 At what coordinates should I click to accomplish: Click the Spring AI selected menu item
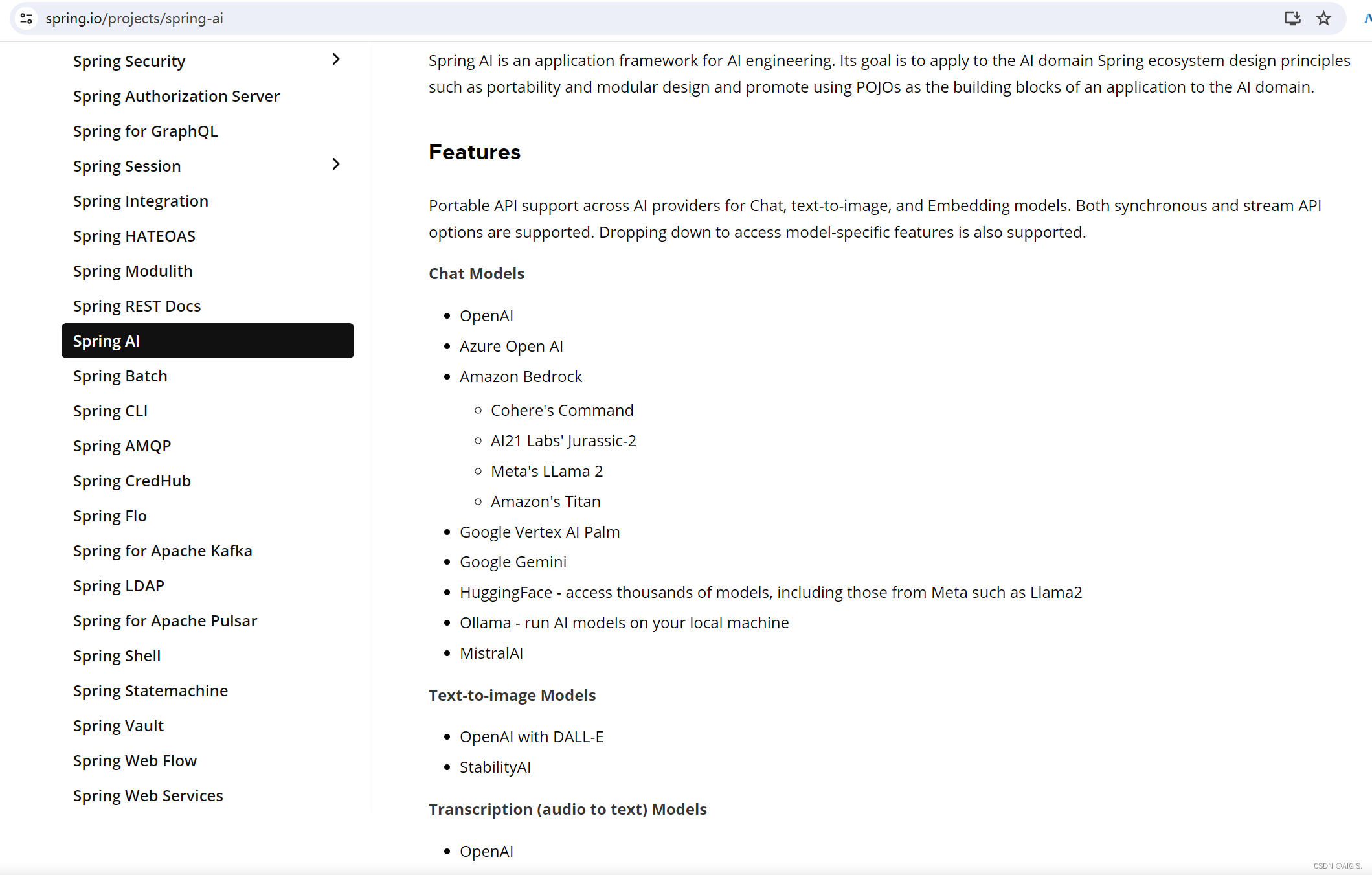pyautogui.click(x=207, y=341)
